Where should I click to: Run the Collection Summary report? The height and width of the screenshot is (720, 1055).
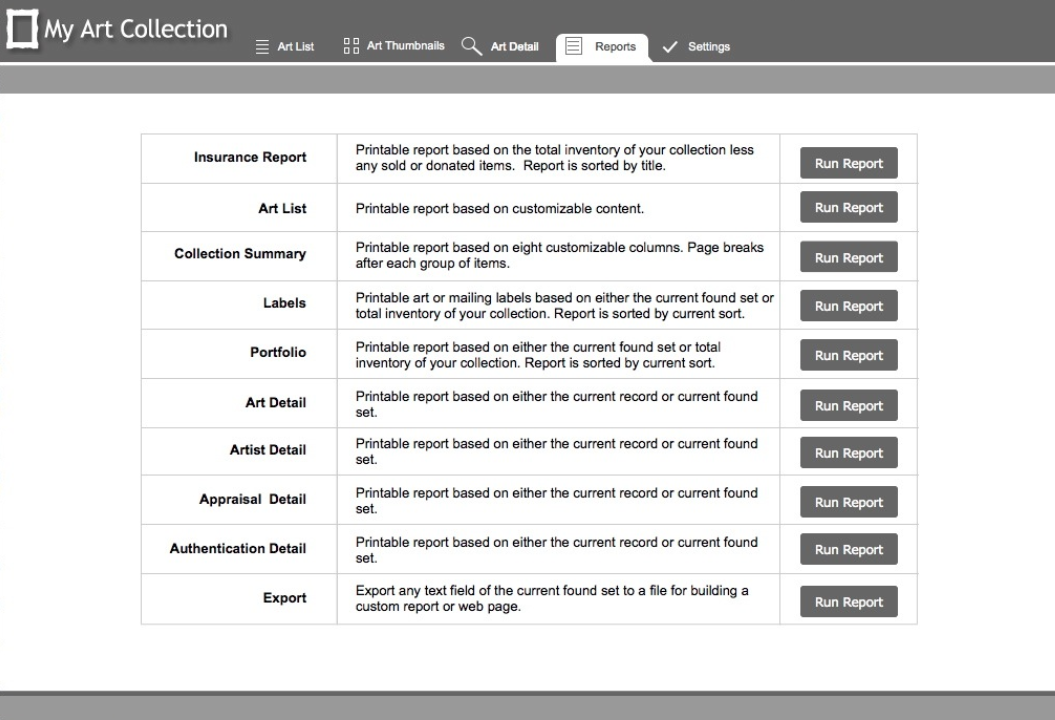(848, 257)
